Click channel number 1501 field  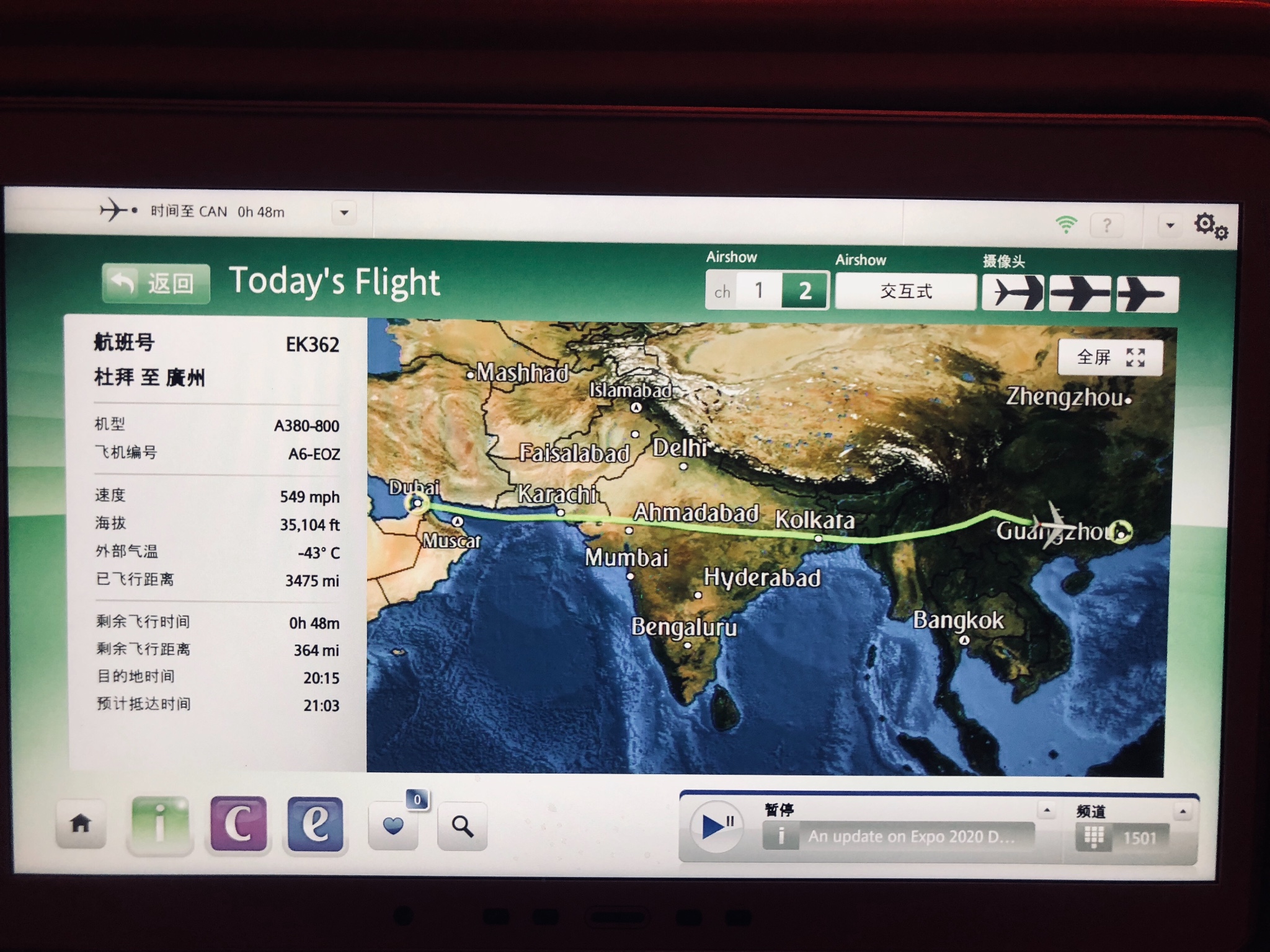[x=1140, y=838]
